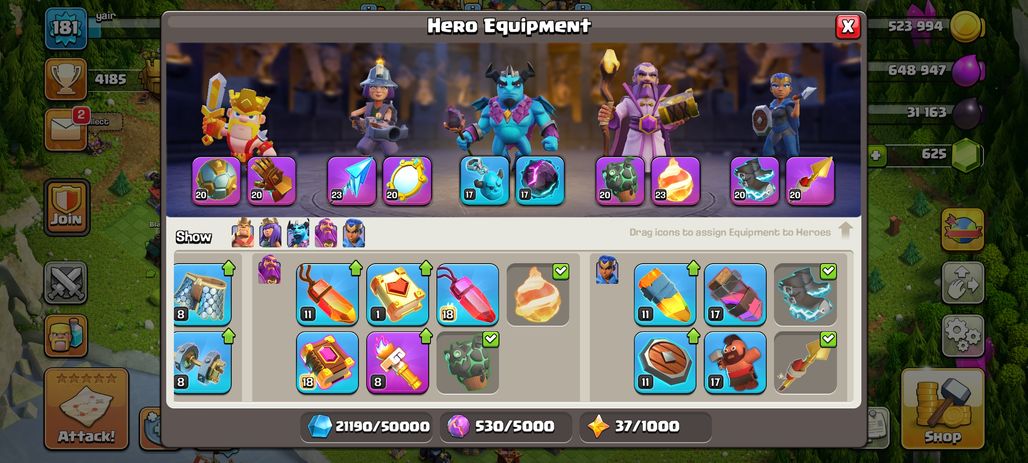
Task: Select the Healing Tome equipment level 18
Action: (x=327, y=362)
